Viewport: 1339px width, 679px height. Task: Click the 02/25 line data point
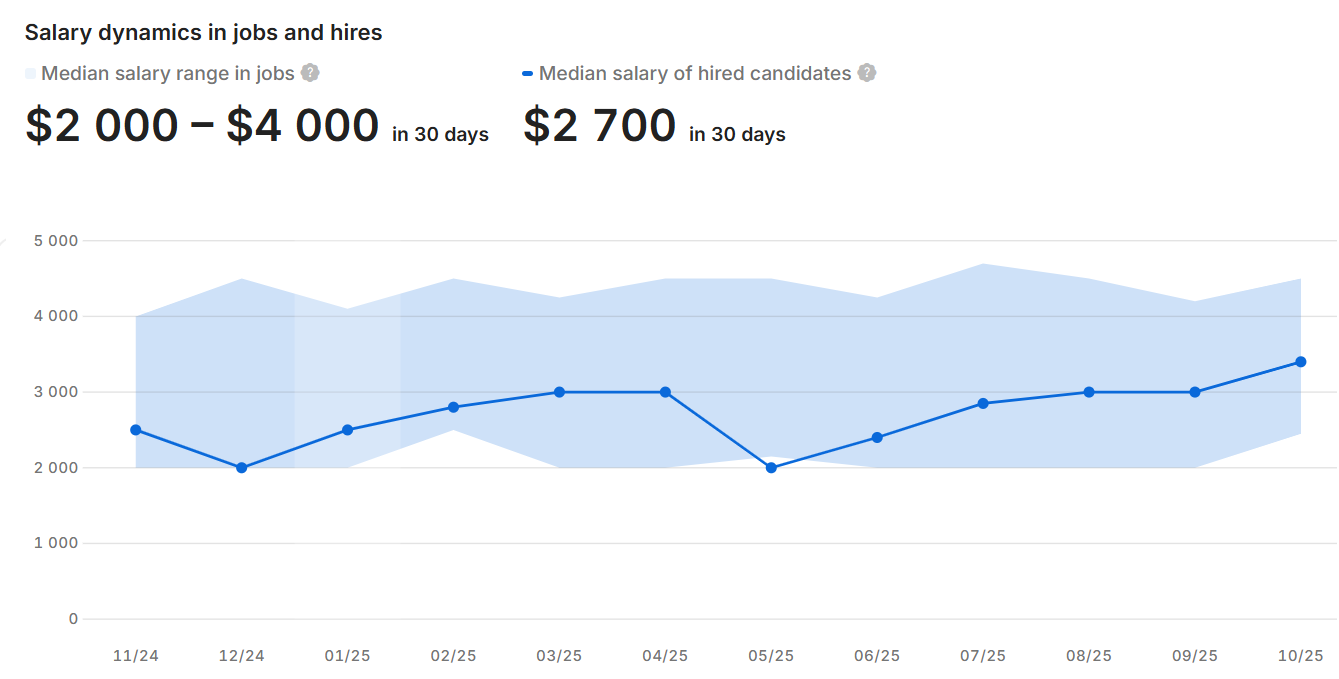454,407
